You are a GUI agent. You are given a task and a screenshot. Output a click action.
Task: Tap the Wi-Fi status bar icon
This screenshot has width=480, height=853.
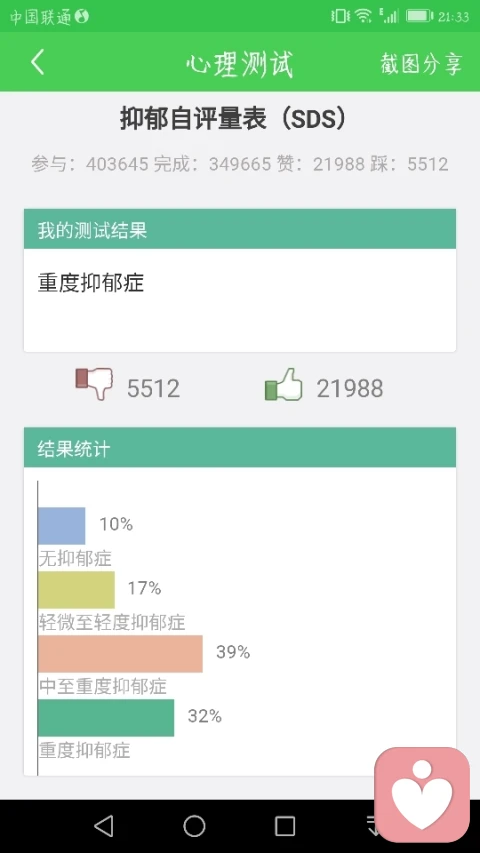[363, 16]
